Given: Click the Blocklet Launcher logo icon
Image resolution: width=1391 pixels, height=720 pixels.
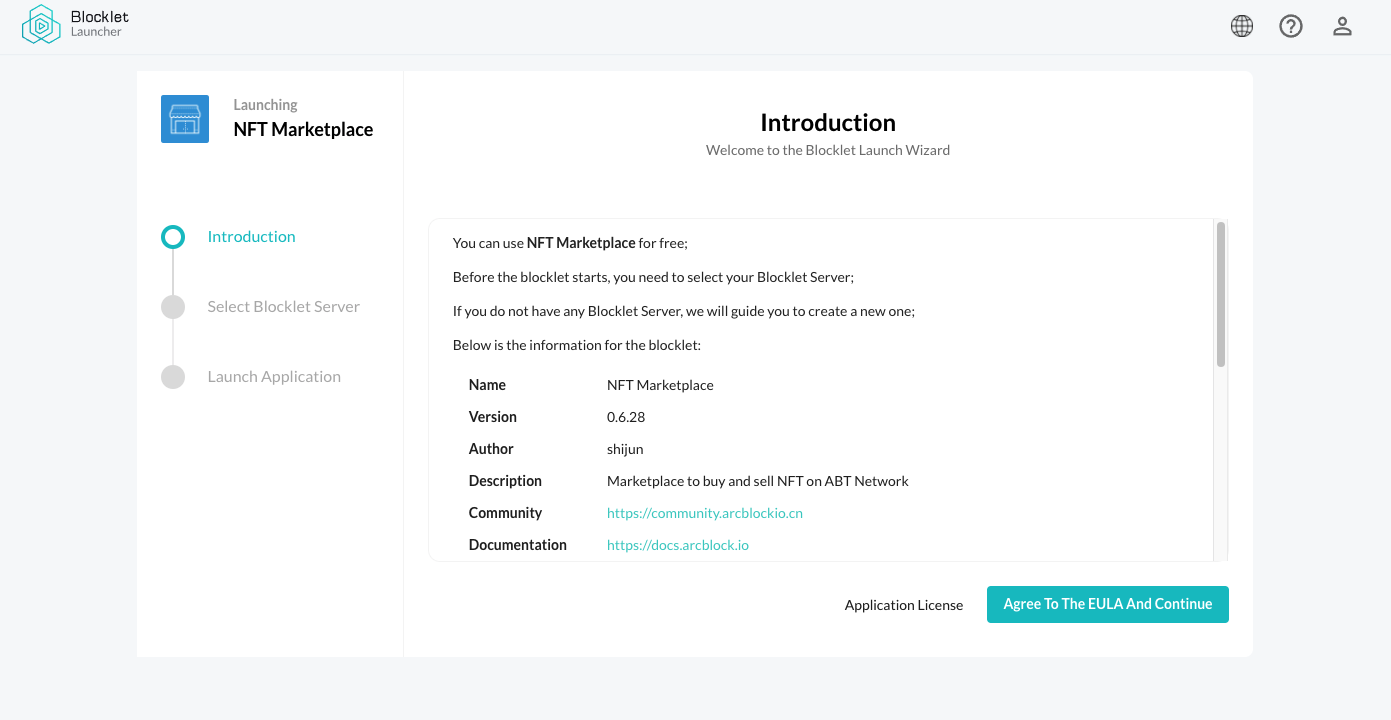Looking at the screenshot, I should coord(40,25).
